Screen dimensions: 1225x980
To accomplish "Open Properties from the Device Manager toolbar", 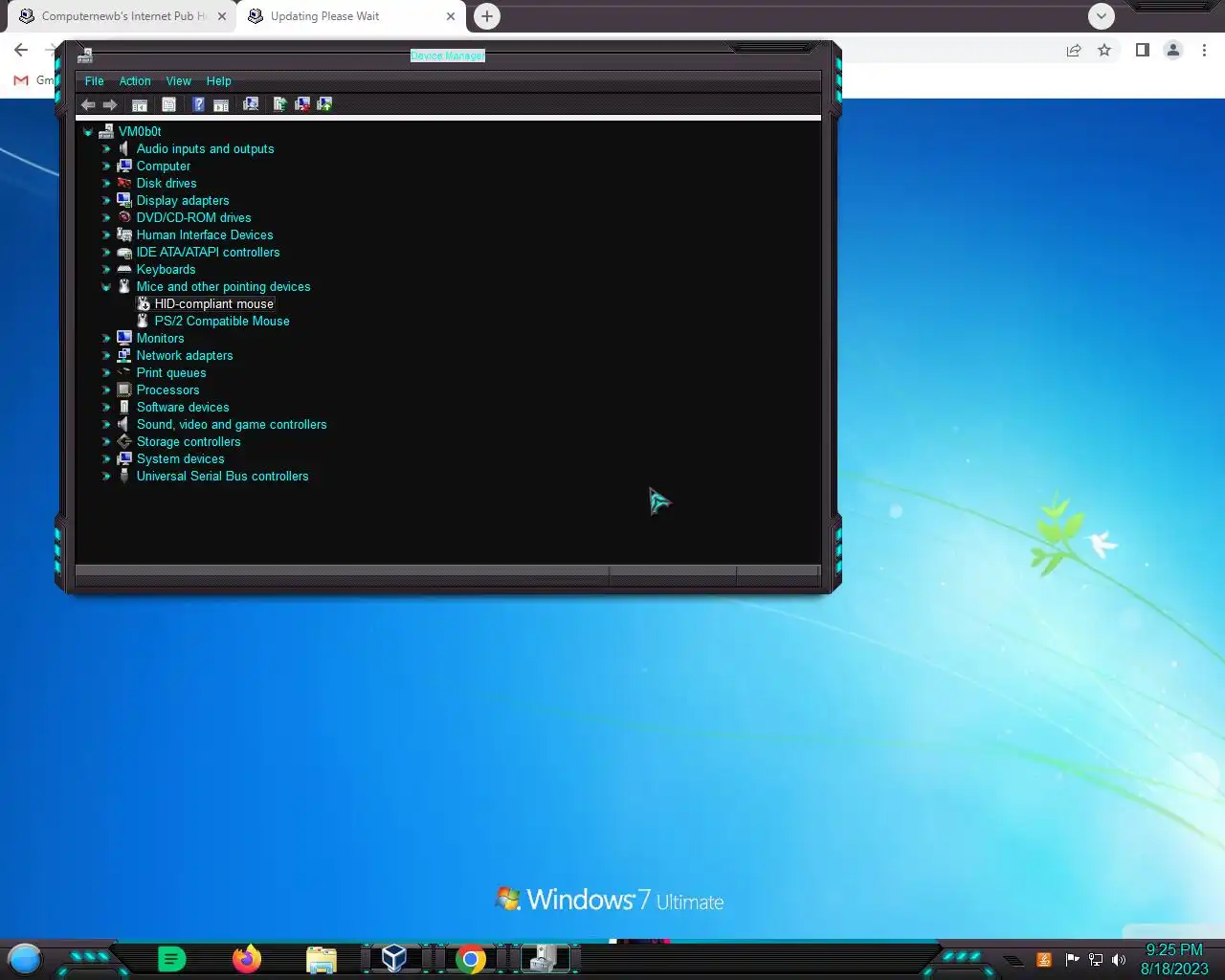I will [168, 104].
